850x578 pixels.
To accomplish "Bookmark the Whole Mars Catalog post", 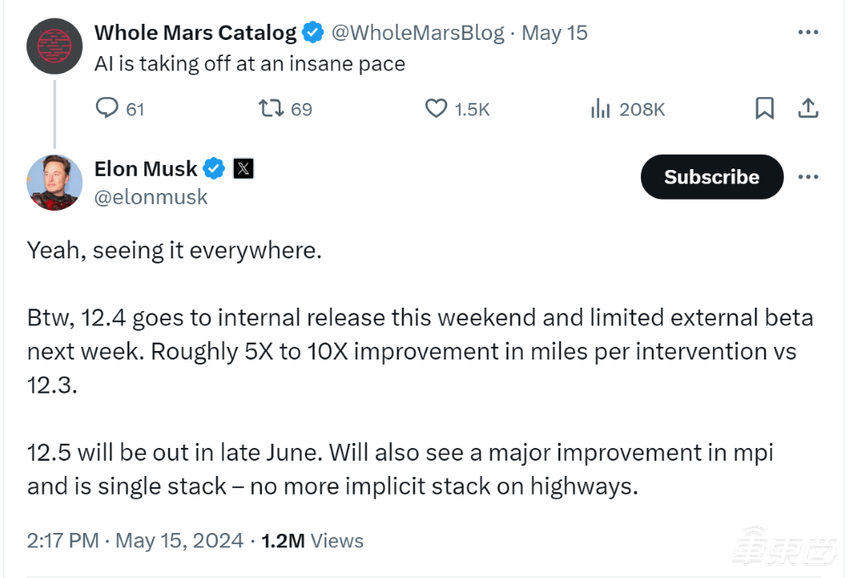I will (764, 108).
